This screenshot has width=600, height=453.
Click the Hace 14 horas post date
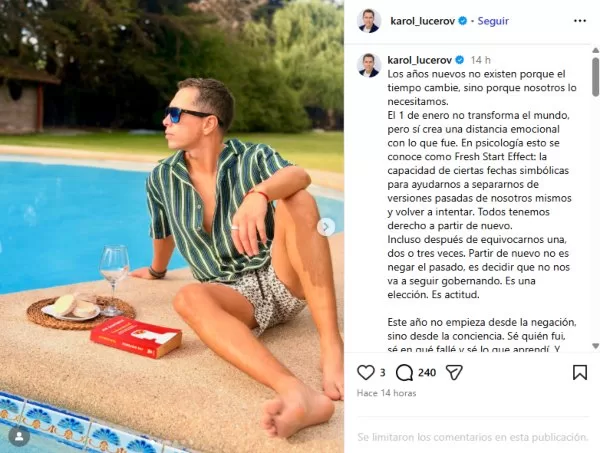point(386,393)
